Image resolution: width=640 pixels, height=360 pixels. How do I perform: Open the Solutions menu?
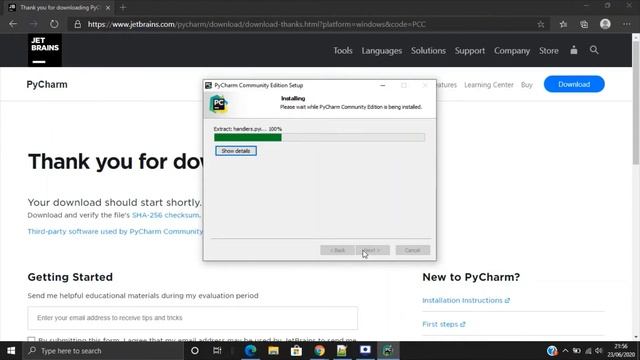(428, 51)
